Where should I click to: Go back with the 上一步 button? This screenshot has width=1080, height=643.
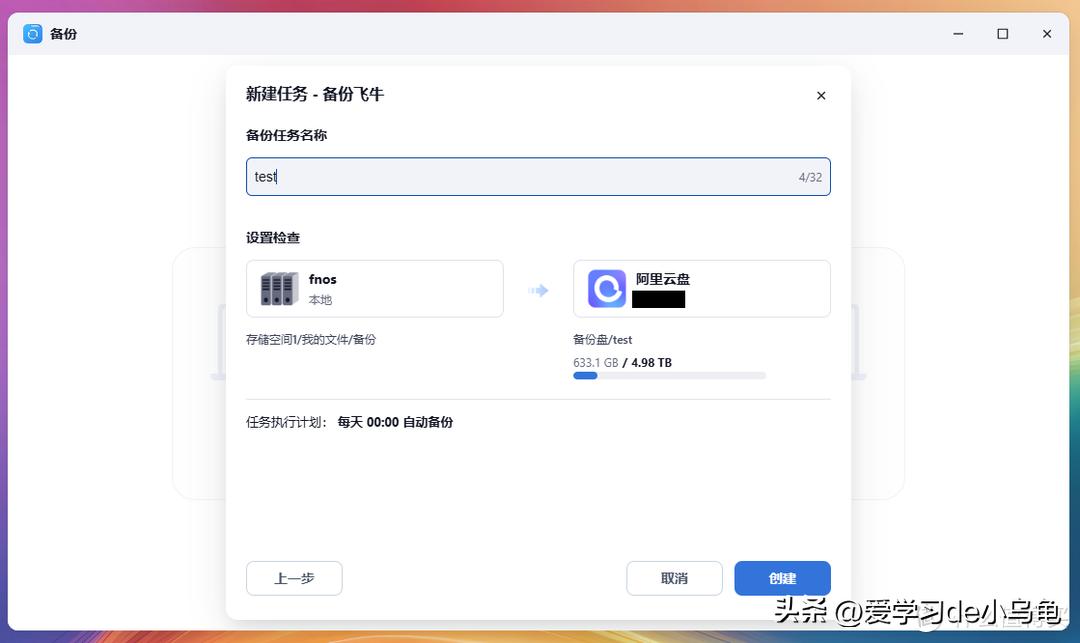click(x=294, y=578)
